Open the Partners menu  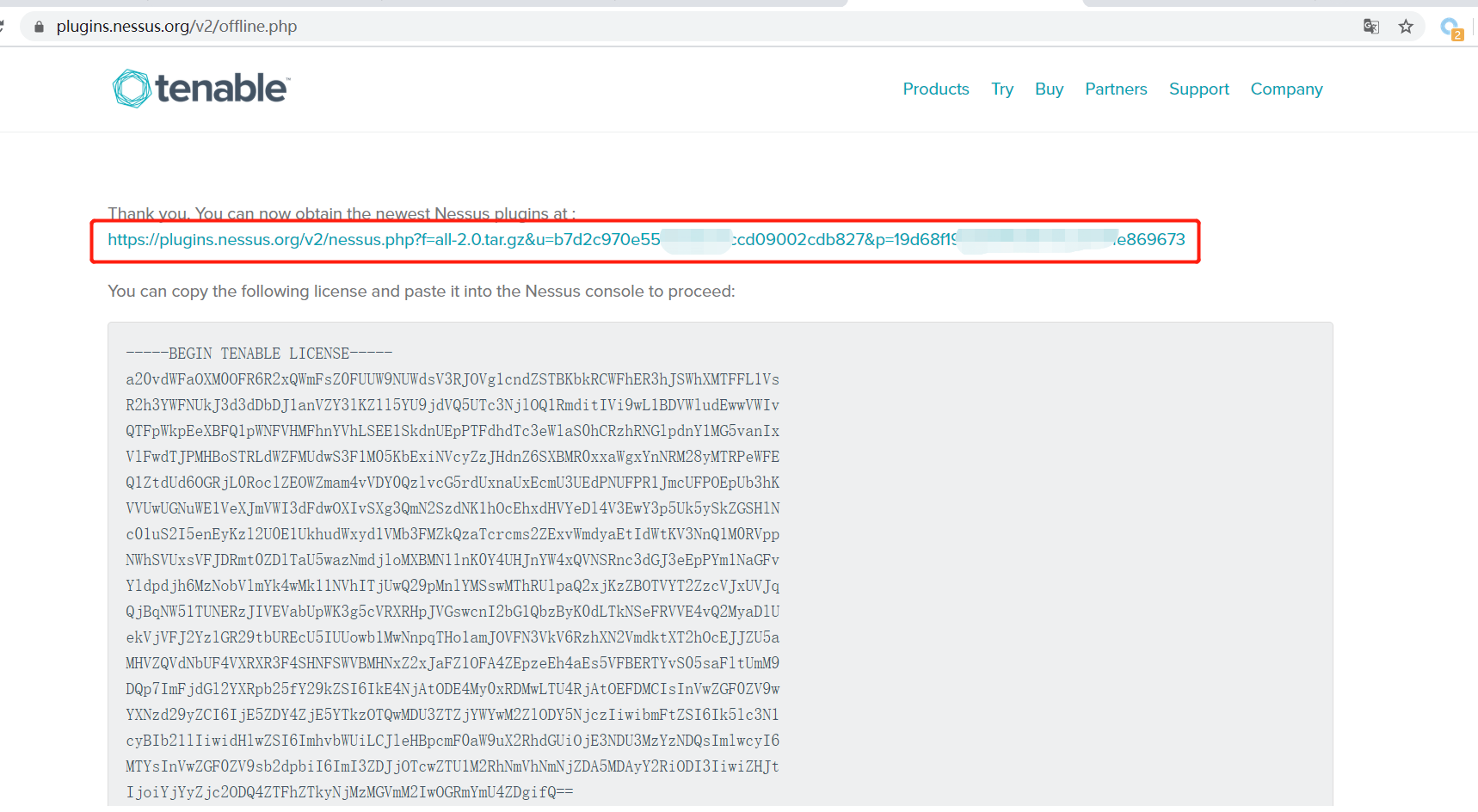click(1116, 89)
